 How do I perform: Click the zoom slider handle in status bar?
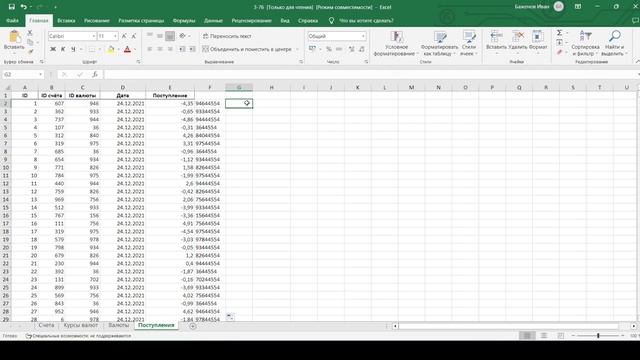tap(598, 336)
